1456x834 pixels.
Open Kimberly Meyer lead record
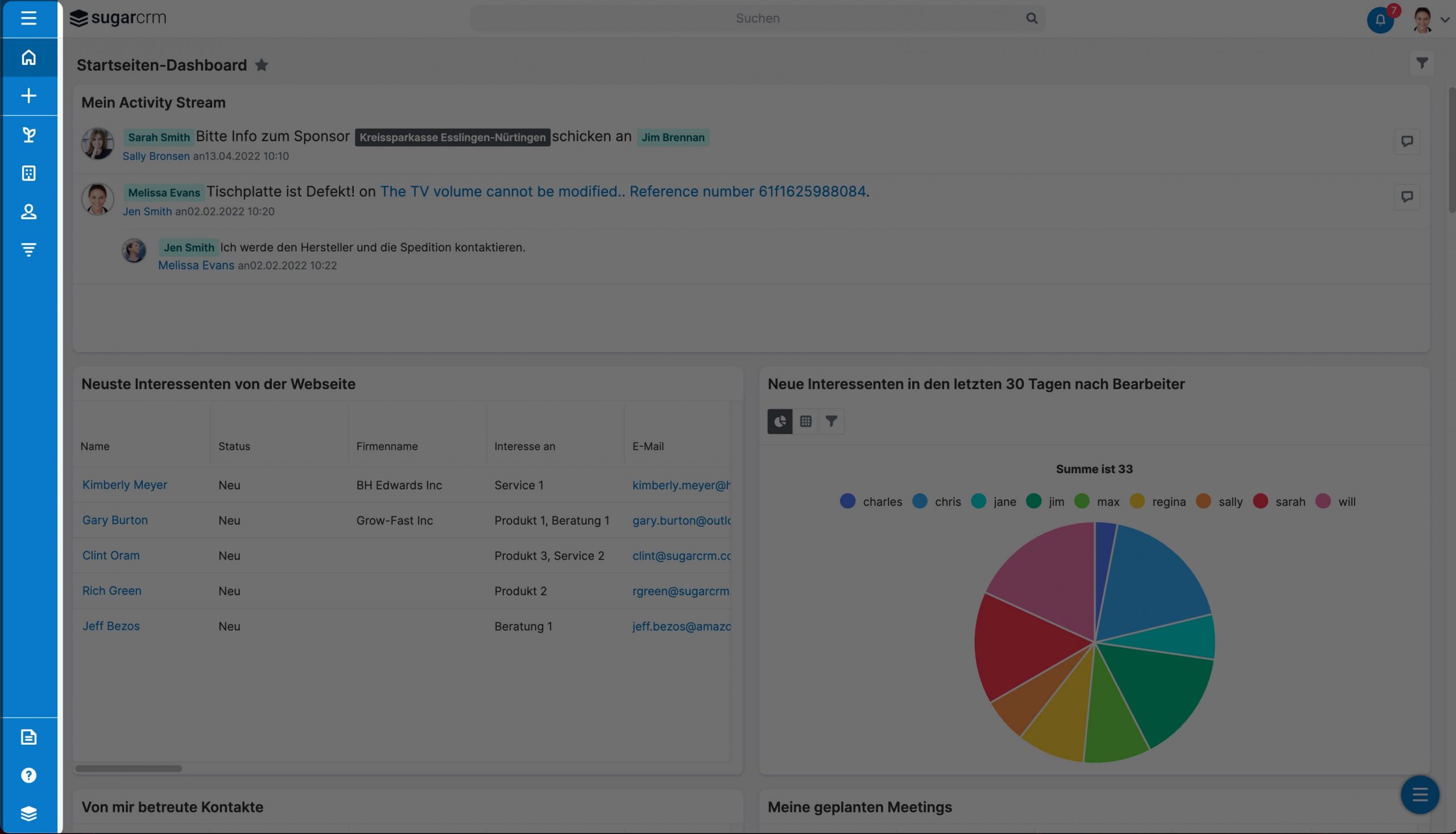[x=125, y=485]
